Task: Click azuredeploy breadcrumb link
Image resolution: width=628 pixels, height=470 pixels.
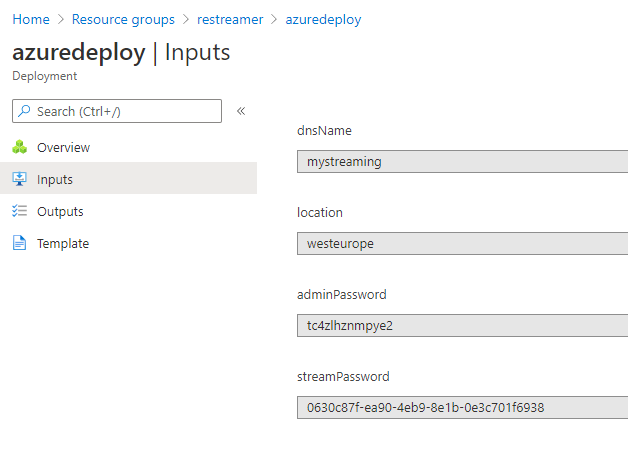Action: click(x=323, y=20)
